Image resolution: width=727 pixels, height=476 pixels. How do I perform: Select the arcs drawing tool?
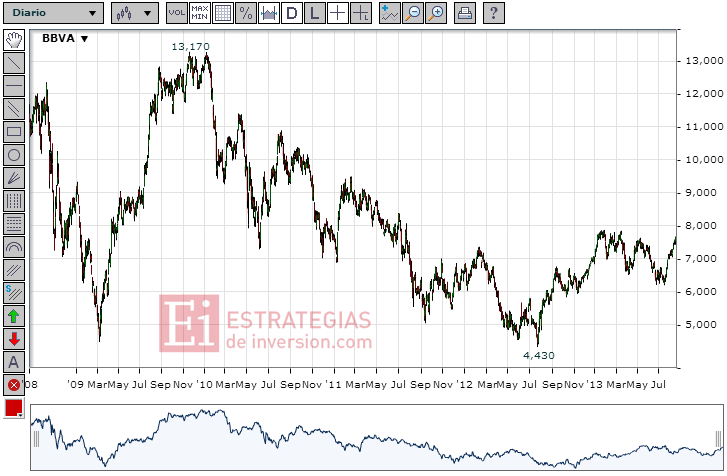click(x=14, y=247)
